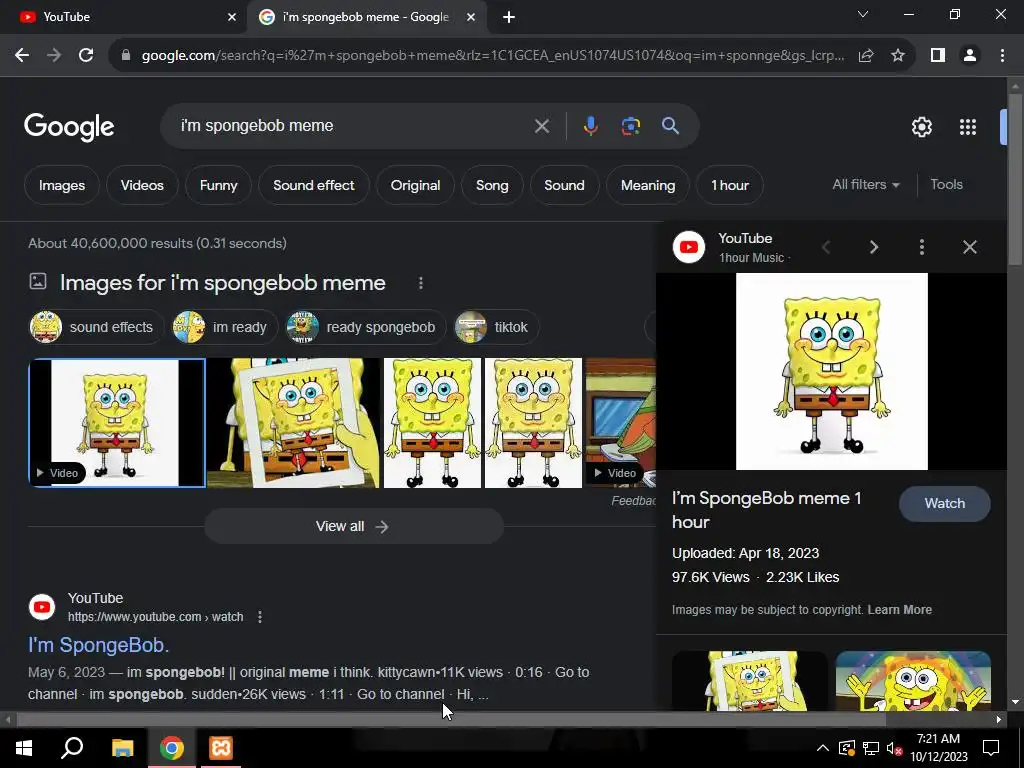Apply 1 hour filter chip
Image resolution: width=1024 pixels, height=768 pixels.
(x=729, y=185)
